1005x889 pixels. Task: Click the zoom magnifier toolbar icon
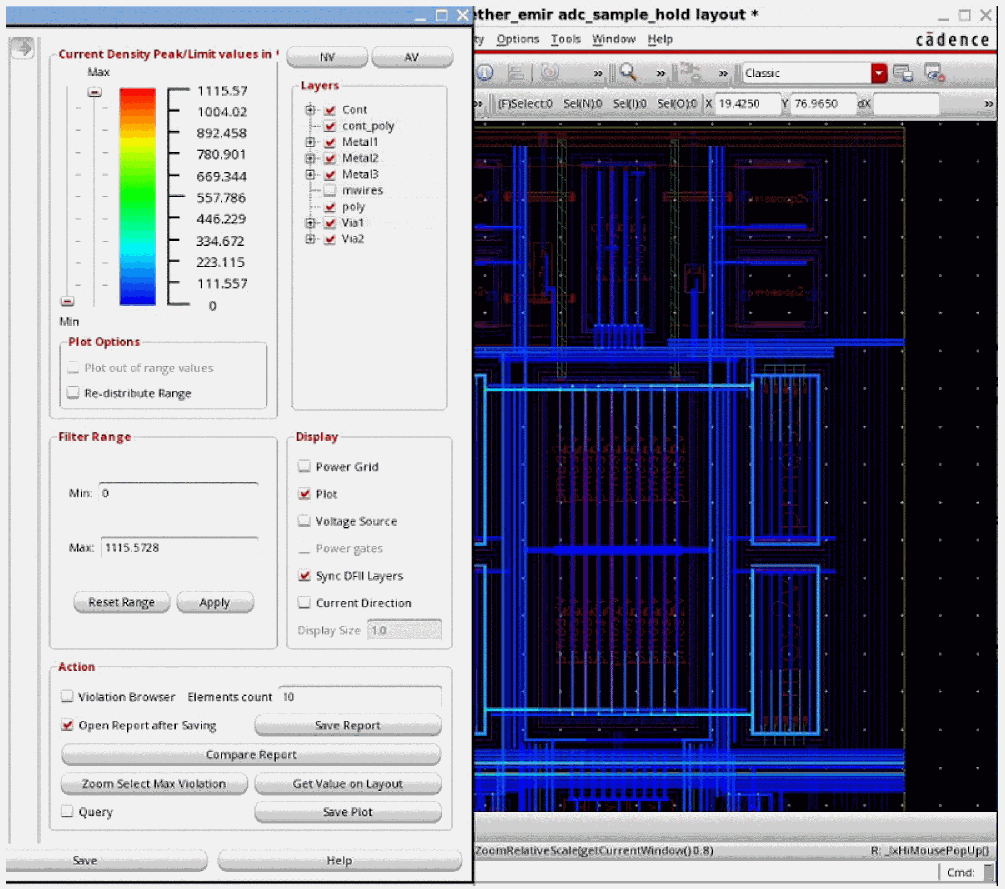click(x=628, y=73)
